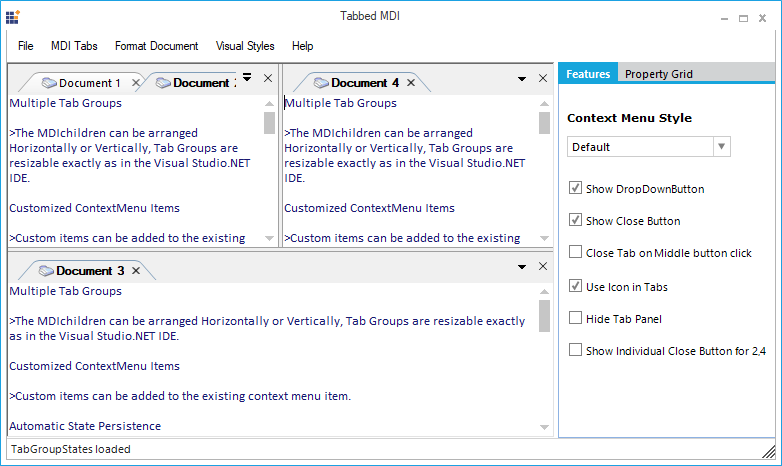
Task: Click the Document 1 tab icon
Action: coord(49,83)
